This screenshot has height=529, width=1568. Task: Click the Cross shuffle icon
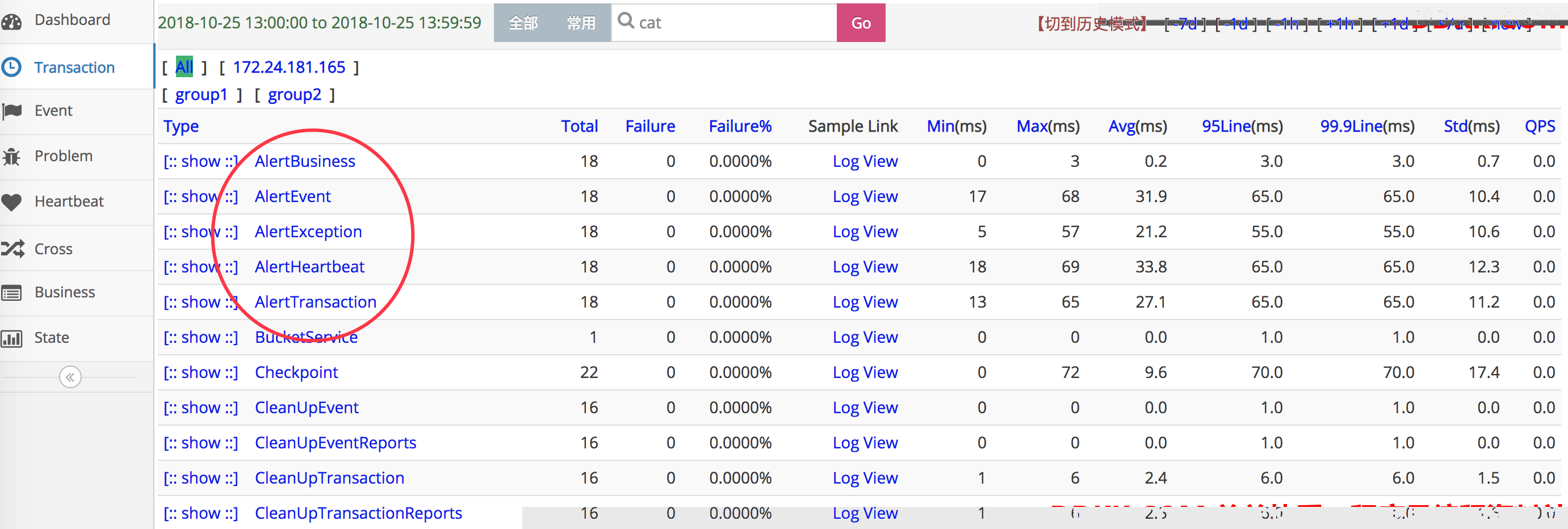[x=12, y=249]
